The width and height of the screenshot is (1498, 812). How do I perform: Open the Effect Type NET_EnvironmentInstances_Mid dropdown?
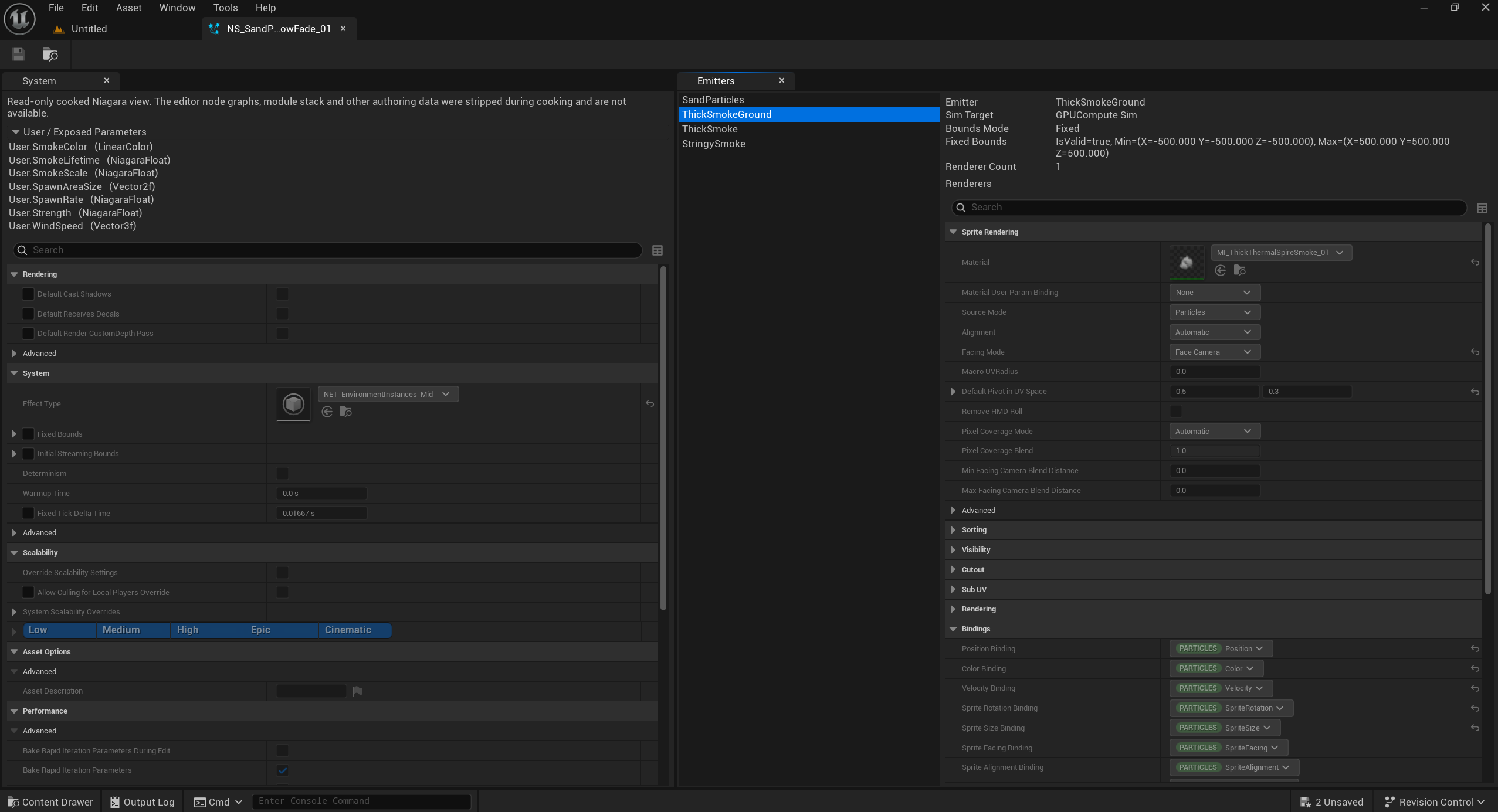point(388,395)
